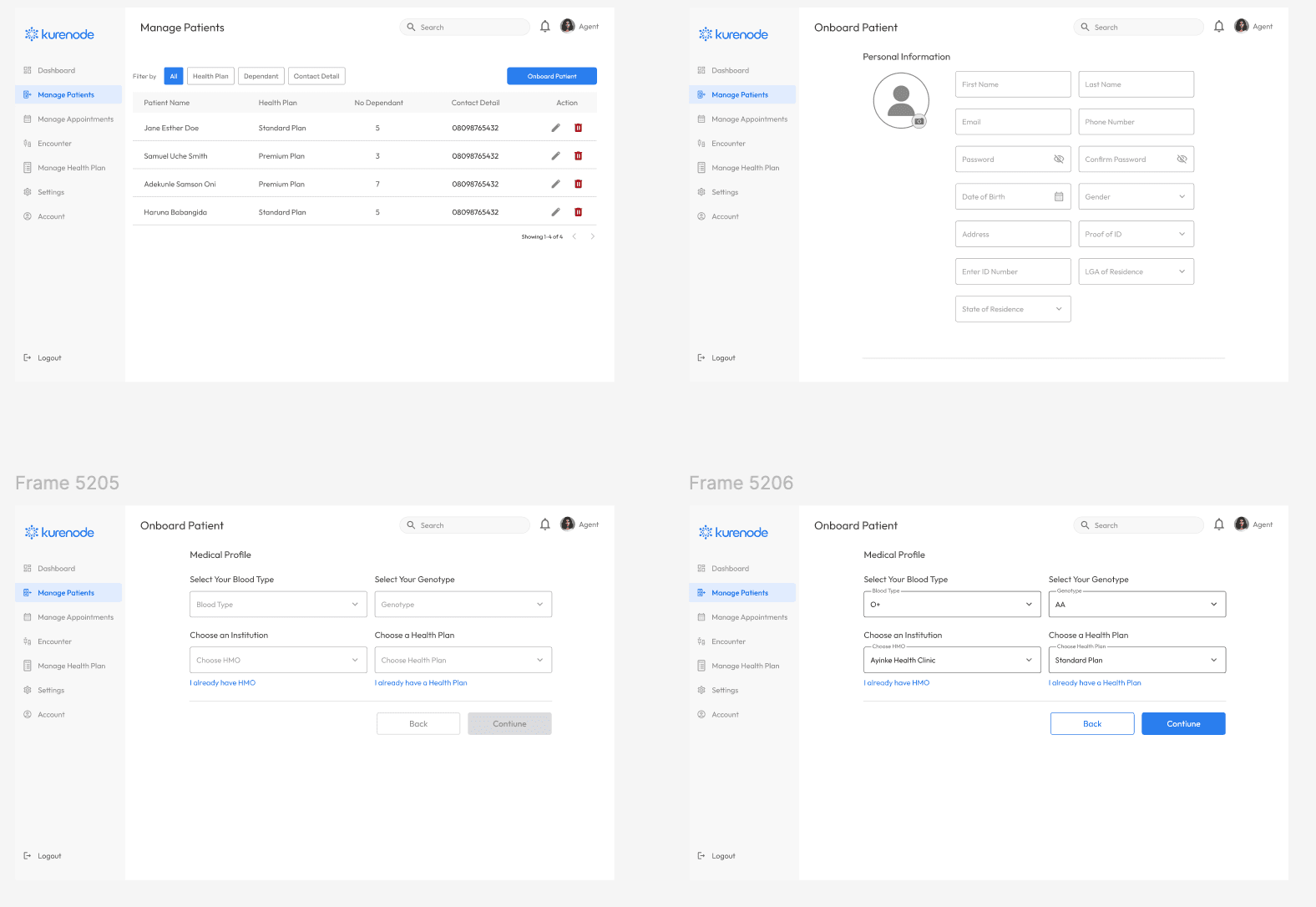Click Back button in Frame 5206
Image resolution: width=1316 pixels, height=907 pixels.
click(x=1092, y=724)
